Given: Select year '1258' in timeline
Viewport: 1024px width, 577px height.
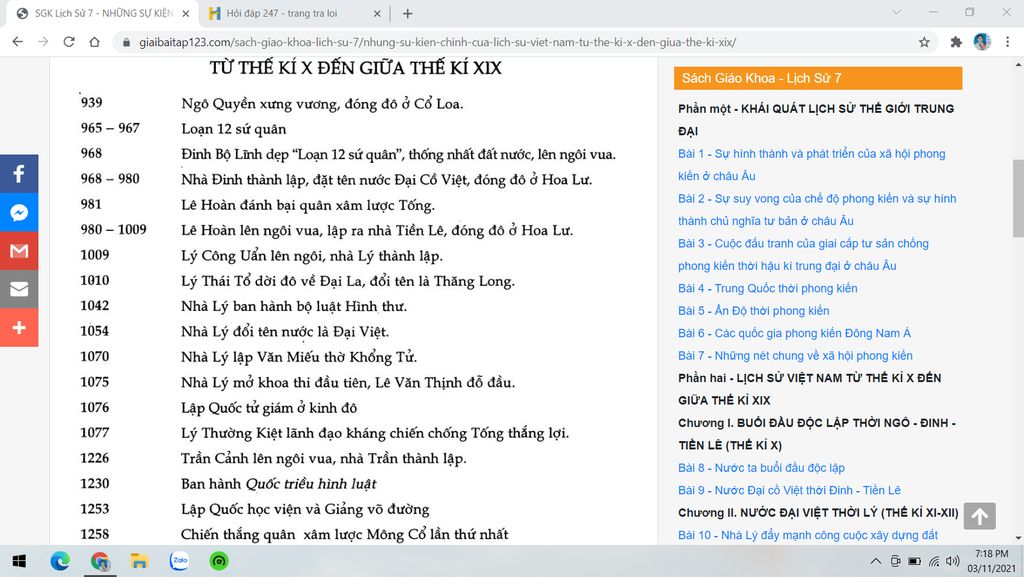Looking at the screenshot, I should coord(95,534).
